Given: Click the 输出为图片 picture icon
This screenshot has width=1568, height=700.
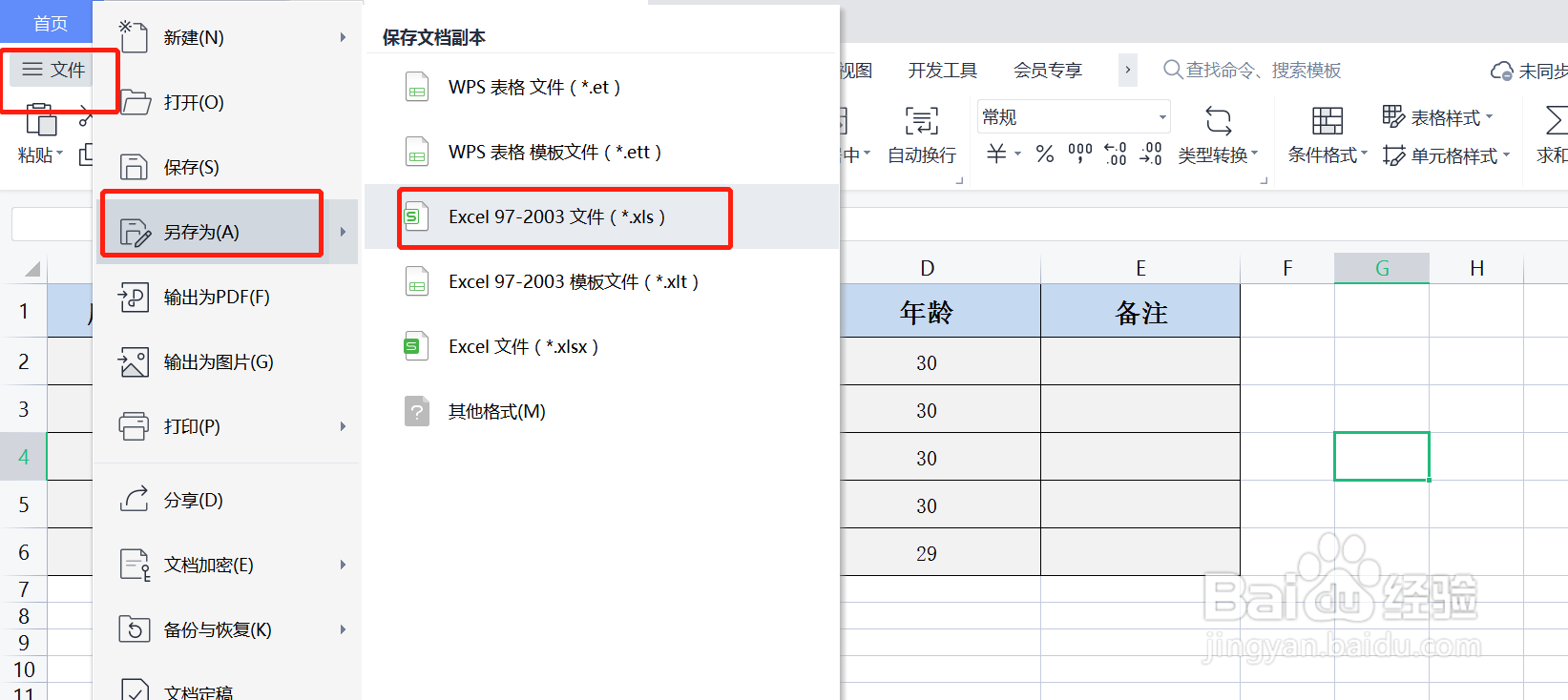Looking at the screenshot, I should [x=133, y=362].
